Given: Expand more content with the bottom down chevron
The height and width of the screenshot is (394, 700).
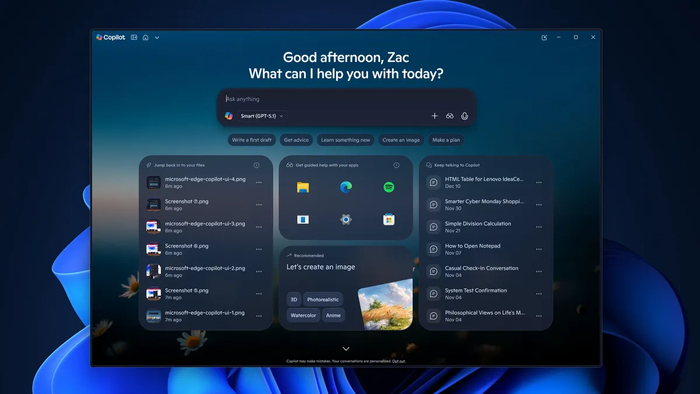Looking at the screenshot, I should (x=346, y=349).
